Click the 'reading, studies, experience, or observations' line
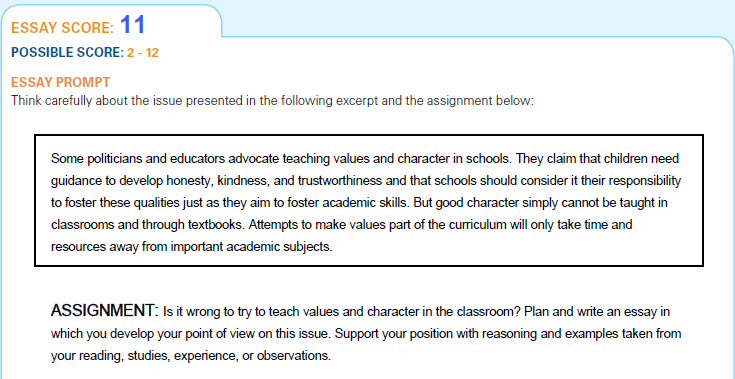Image resolution: width=735 pixels, height=379 pixels. click(190, 356)
